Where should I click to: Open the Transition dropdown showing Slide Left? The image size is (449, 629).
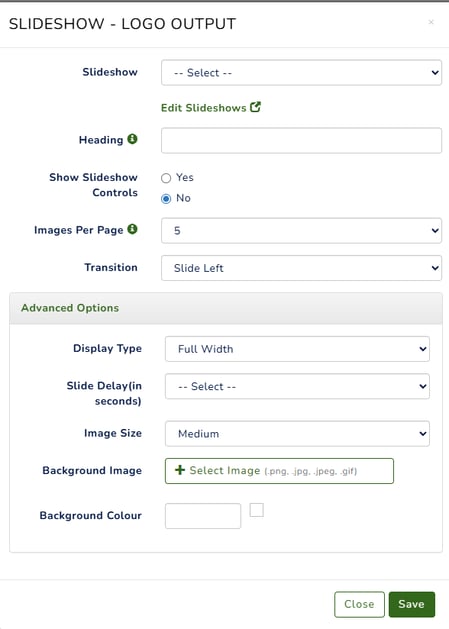(301, 268)
